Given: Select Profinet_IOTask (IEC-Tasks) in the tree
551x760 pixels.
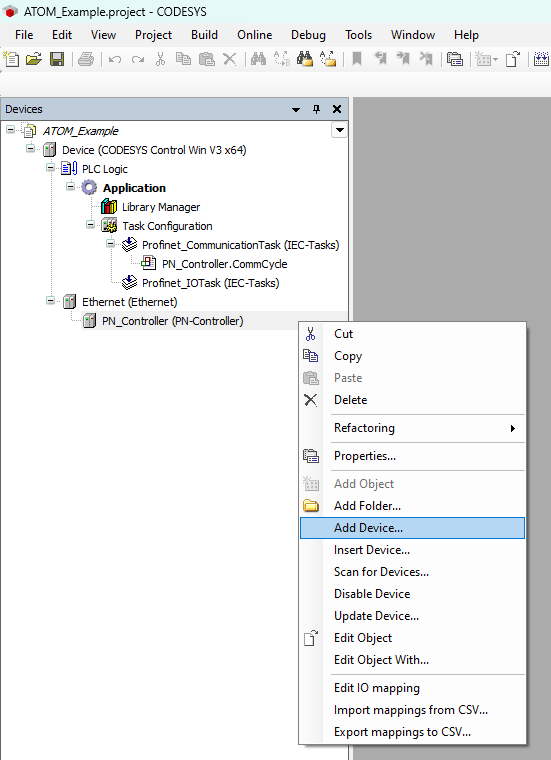Looking at the screenshot, I should tap(210, 283).
